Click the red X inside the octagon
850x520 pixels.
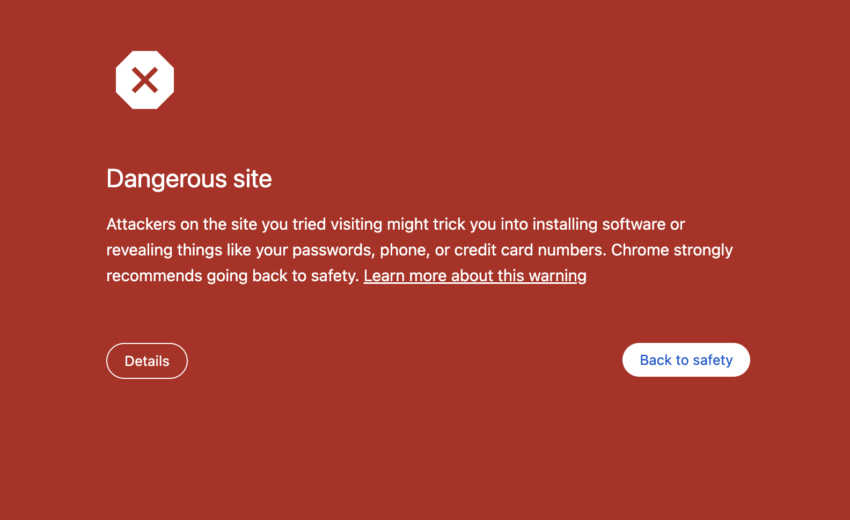coord(145,80)
